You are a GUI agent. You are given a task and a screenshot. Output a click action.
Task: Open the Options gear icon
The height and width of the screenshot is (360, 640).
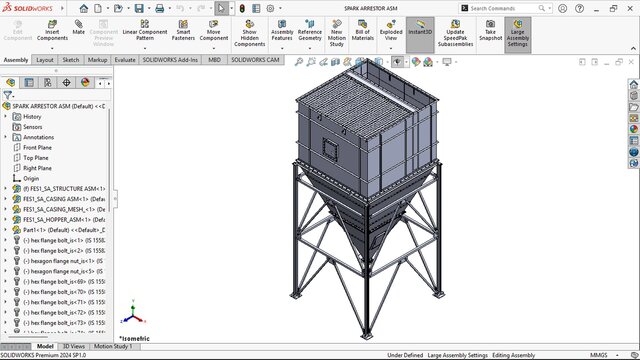[x=270, y=8]
